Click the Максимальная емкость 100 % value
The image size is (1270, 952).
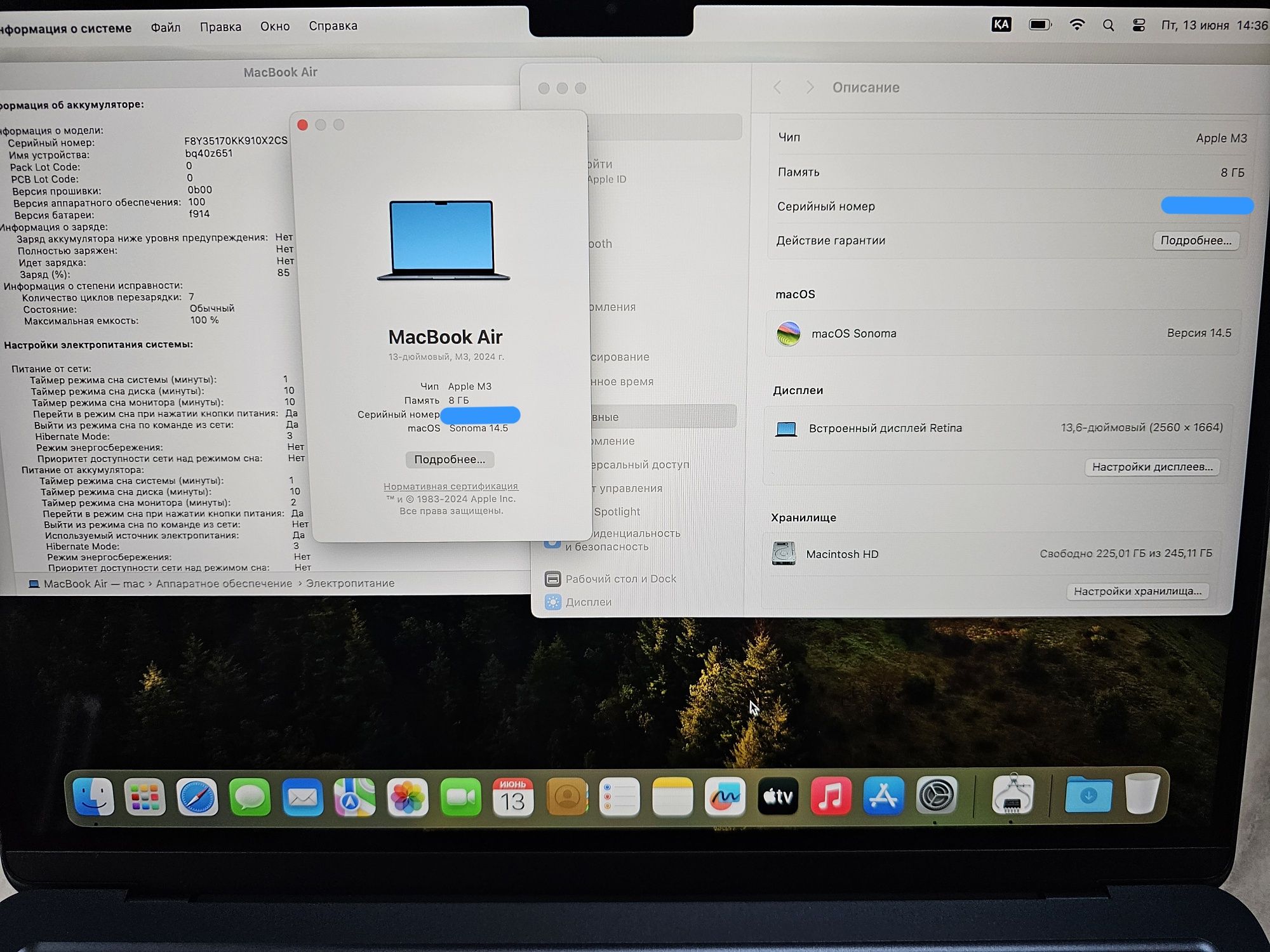click(204, 321)
